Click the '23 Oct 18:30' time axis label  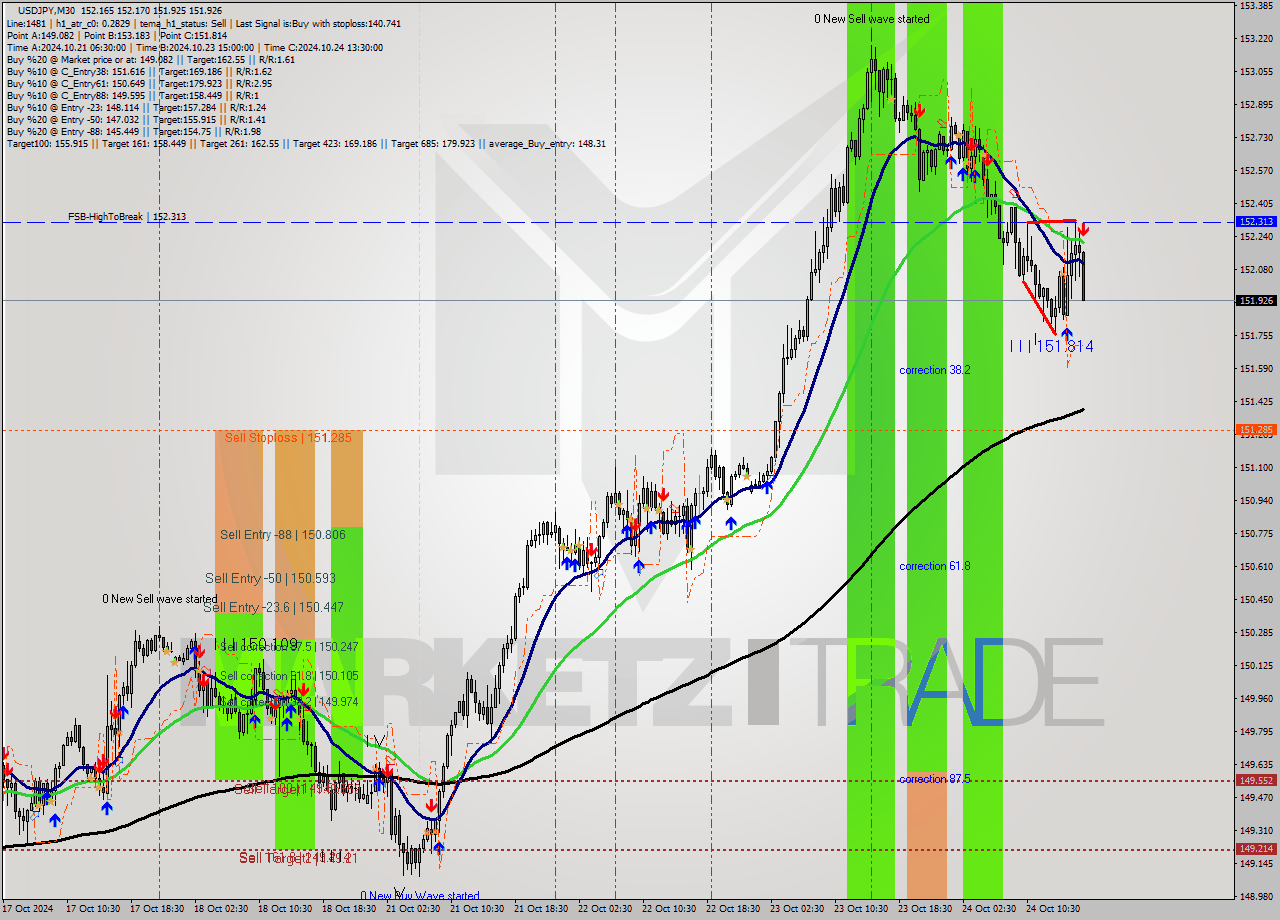click(924, 909)
